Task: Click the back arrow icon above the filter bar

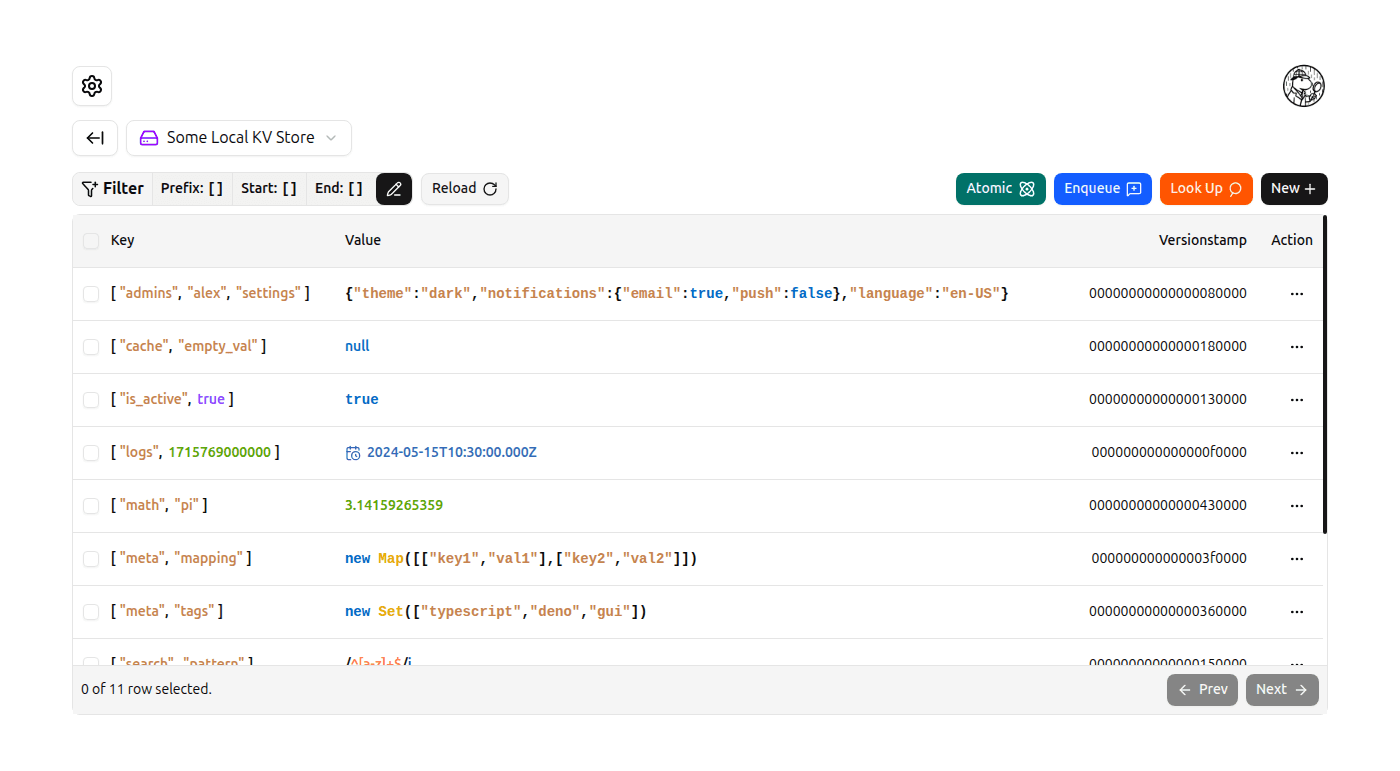Action: coord(94,137)
